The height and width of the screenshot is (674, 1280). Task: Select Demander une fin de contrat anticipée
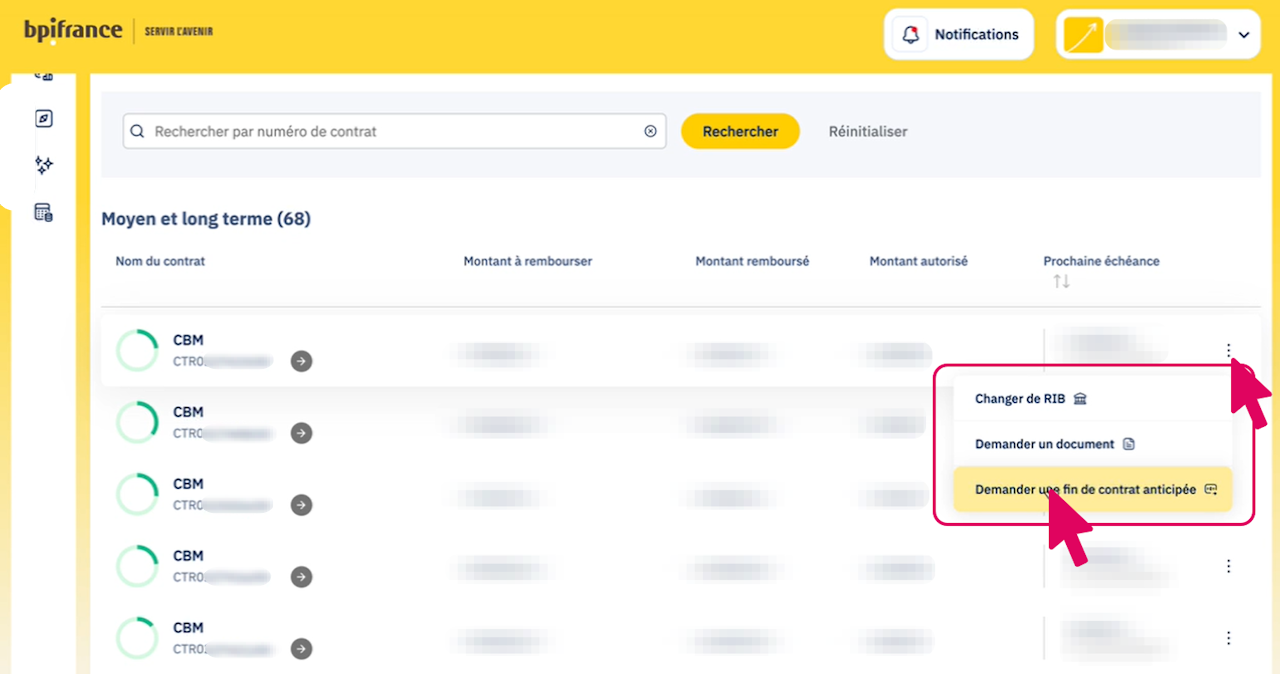click(x=1092, y=490)
